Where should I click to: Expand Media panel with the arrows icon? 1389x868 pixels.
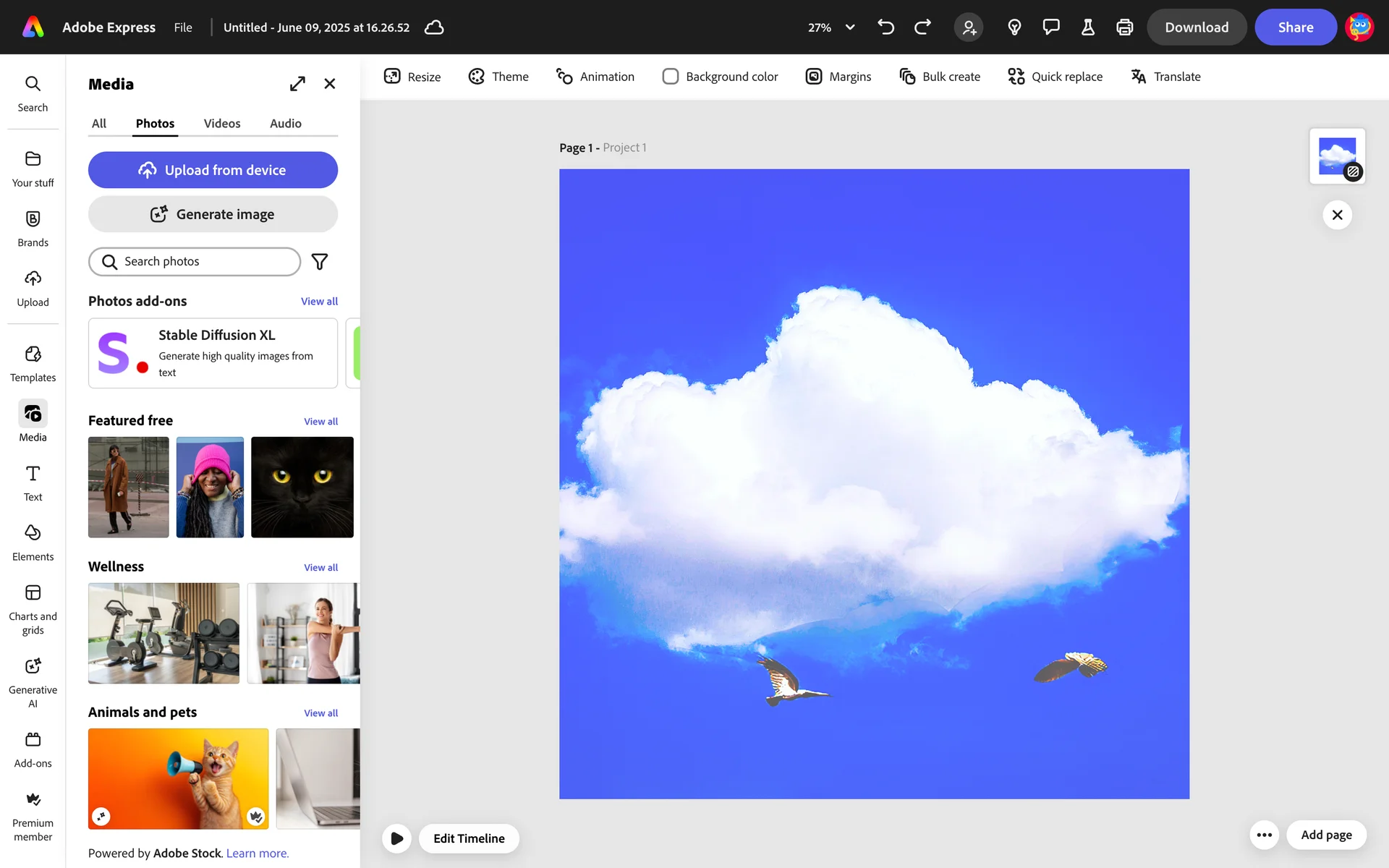[x=297, y=84]
